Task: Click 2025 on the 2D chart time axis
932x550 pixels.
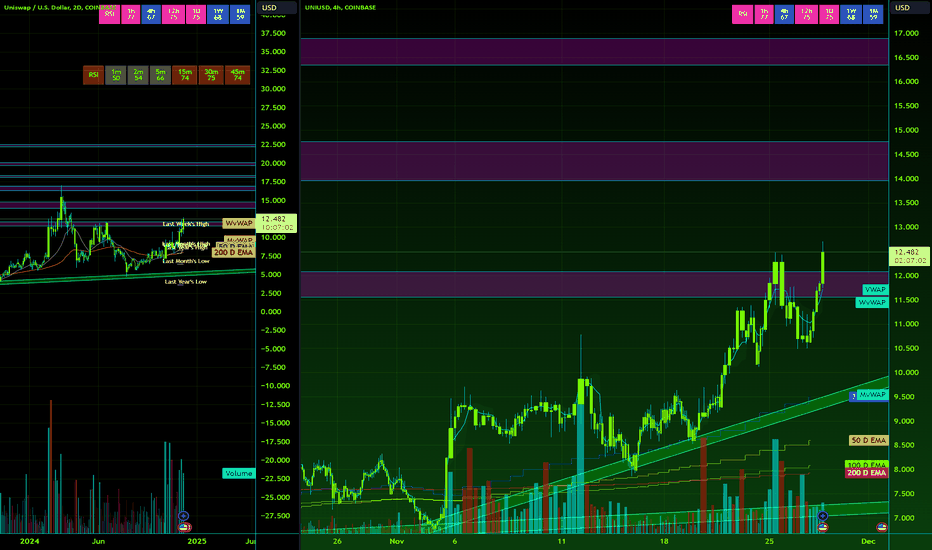Action: tap(197, 541)
